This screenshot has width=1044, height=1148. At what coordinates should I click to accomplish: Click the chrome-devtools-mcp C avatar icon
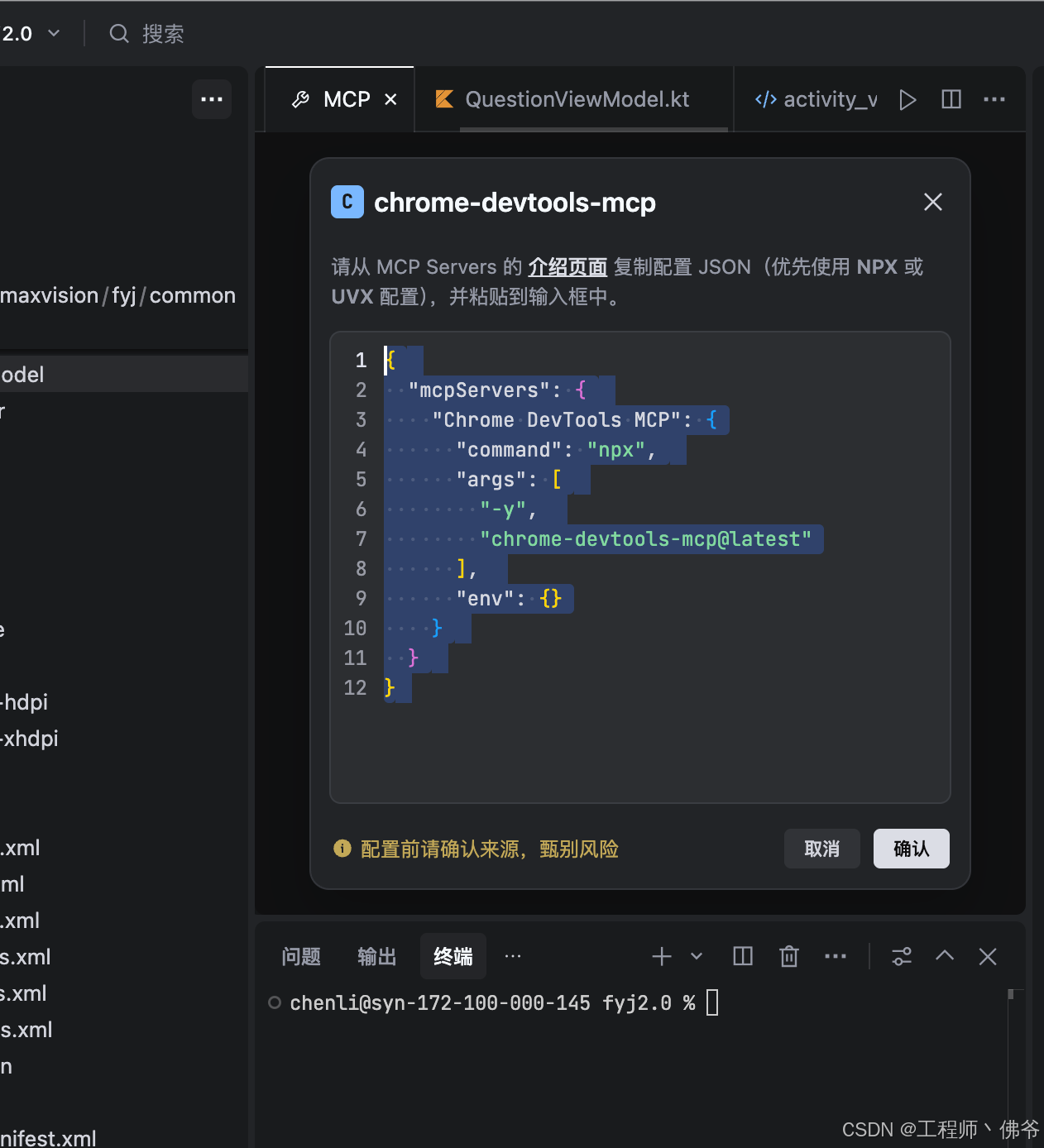(x=347, y=202)
